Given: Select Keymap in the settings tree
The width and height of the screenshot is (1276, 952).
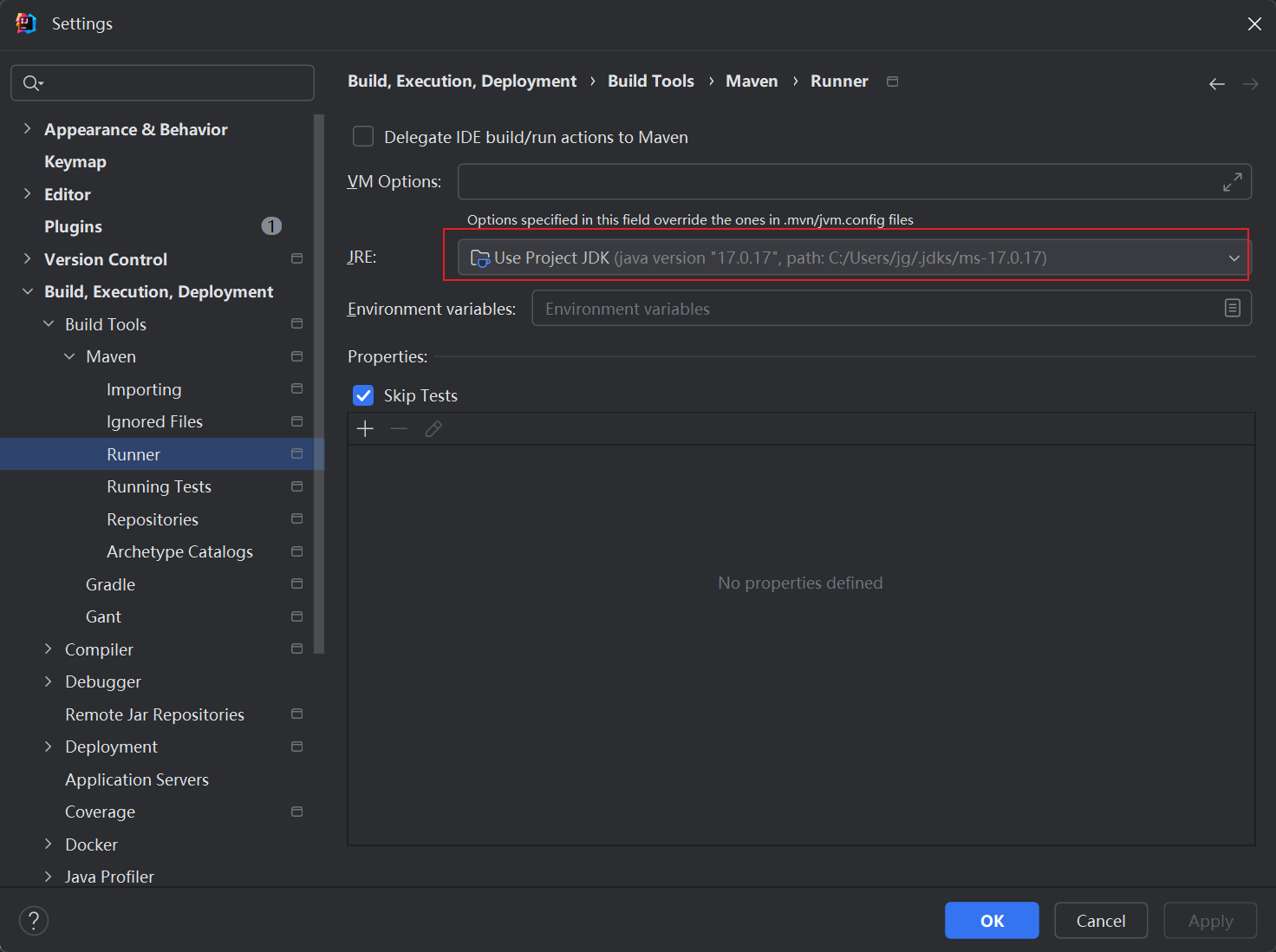Looking at the screenshot, I should pyautogui.click(x=75, y=161).
